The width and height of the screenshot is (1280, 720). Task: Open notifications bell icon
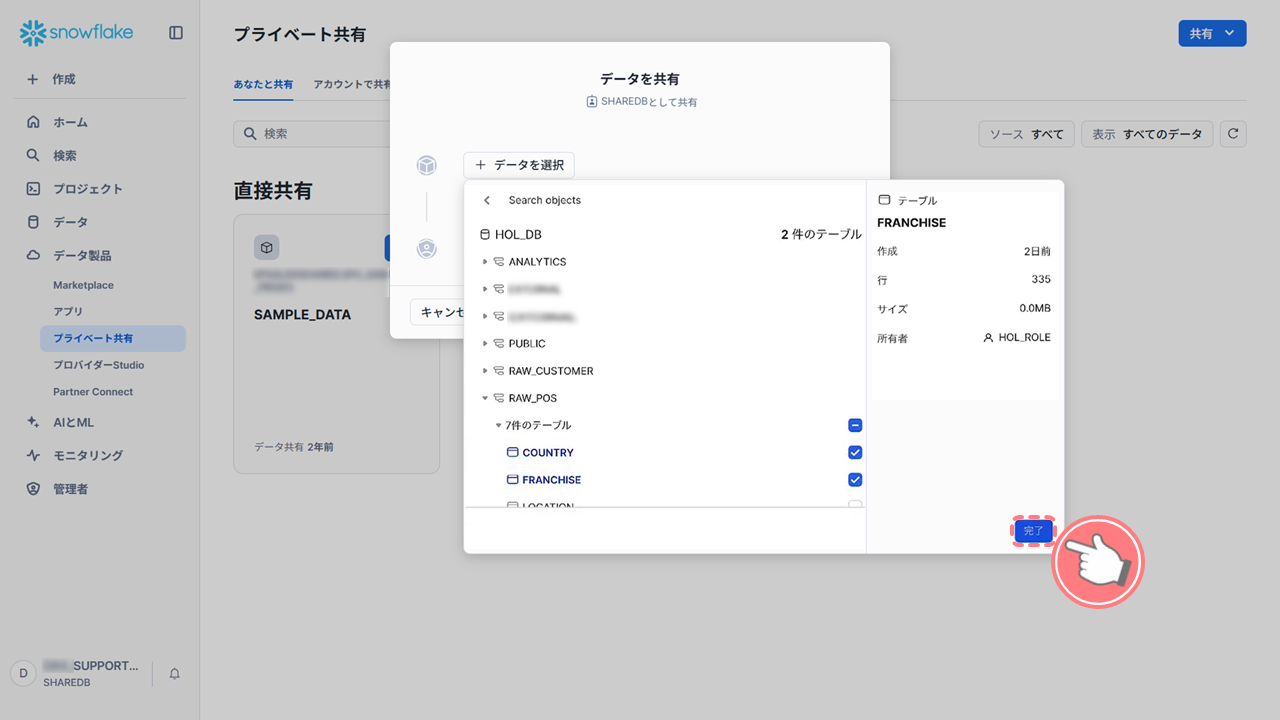175,674
